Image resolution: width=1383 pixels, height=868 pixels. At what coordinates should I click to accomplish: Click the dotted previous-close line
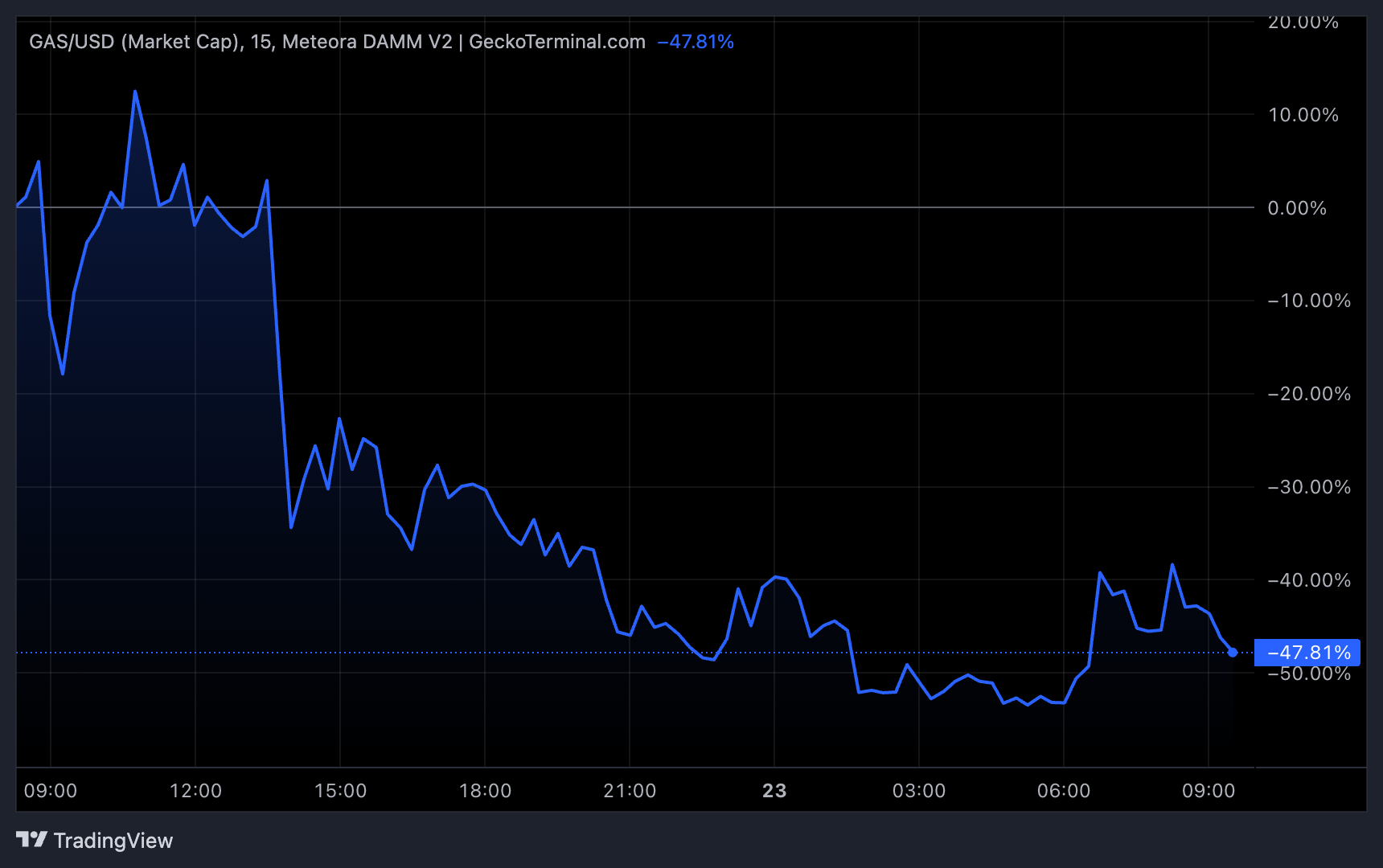click(563, 652)
